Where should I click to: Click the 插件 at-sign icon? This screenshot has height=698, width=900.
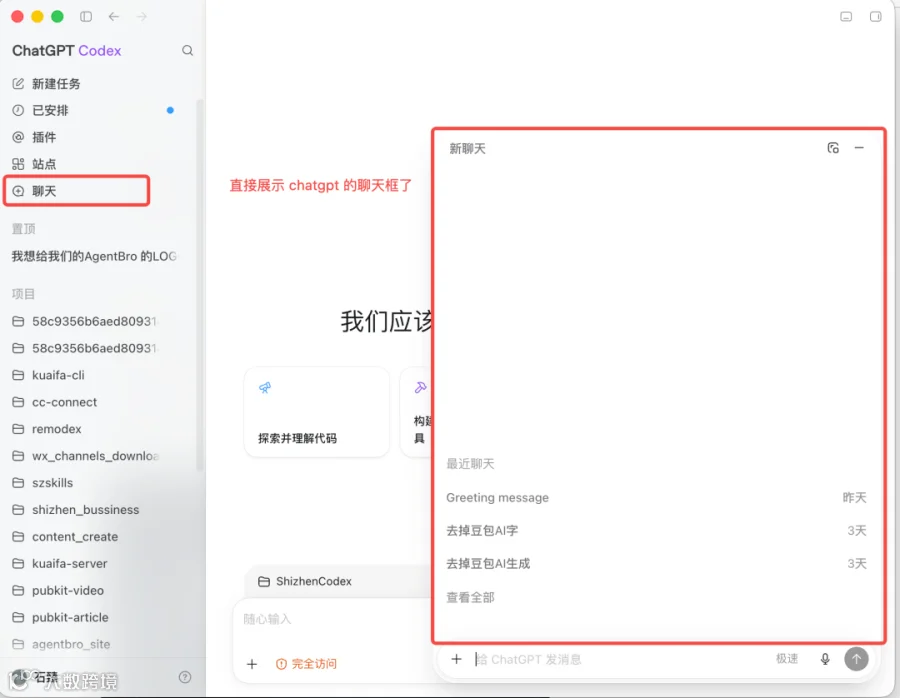click(x=18, y=137)
